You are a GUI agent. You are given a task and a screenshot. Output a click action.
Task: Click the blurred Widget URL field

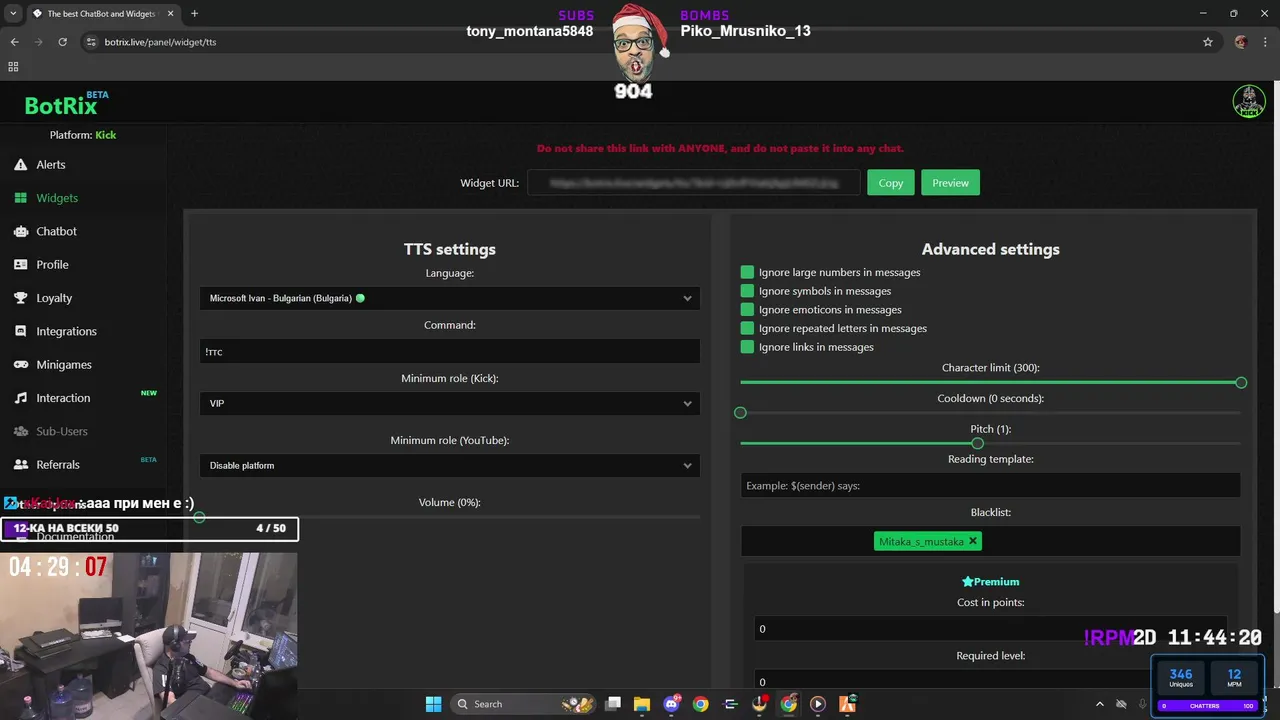click(x=694, y=183)
